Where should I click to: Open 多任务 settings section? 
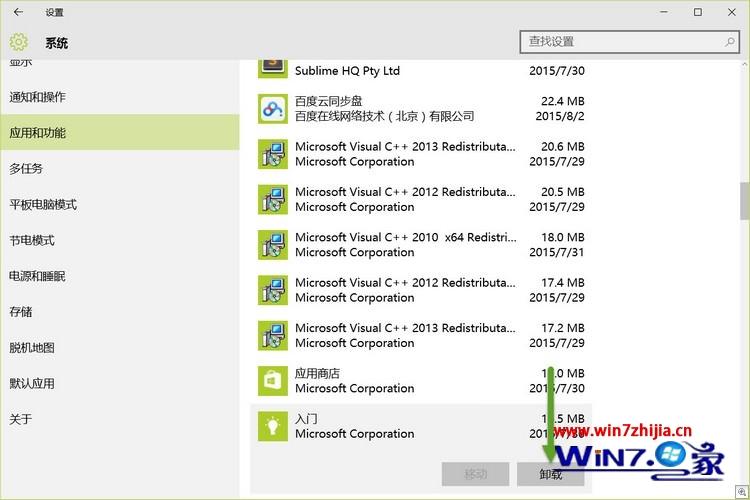click(120, 168)
